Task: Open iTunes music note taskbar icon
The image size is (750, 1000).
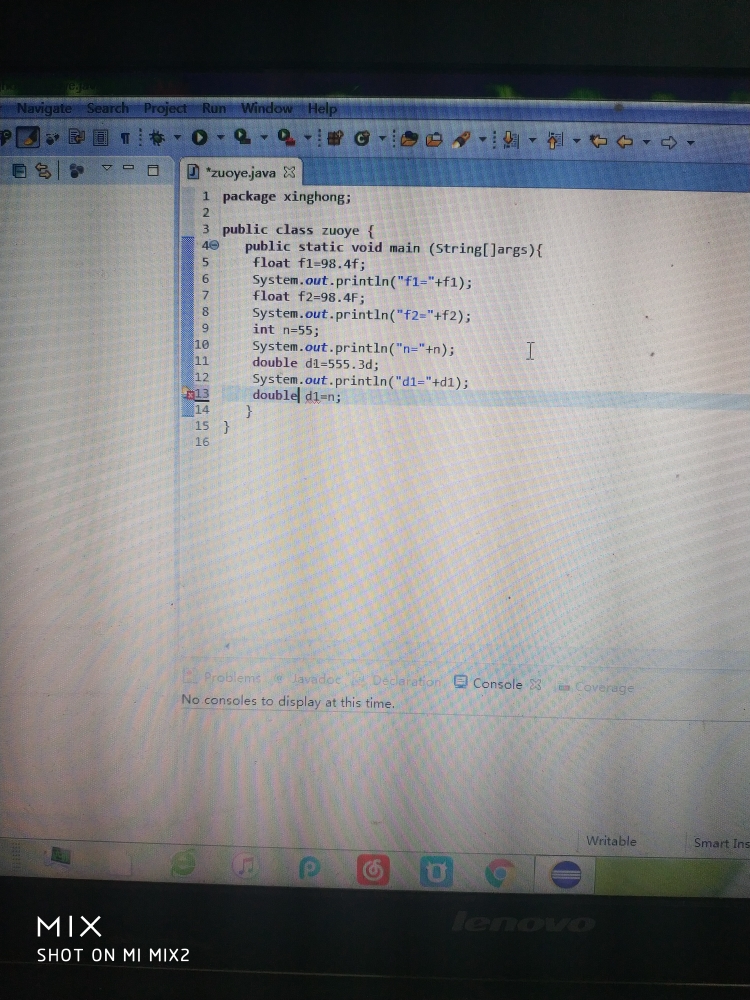Action: click(246, 866)
